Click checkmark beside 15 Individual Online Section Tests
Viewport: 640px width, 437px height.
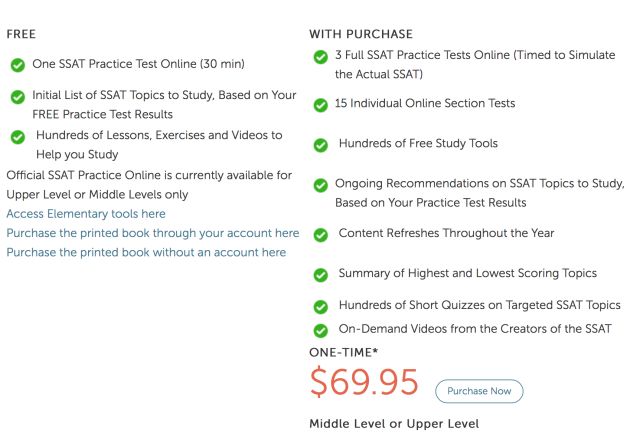[x=320, y=104]
